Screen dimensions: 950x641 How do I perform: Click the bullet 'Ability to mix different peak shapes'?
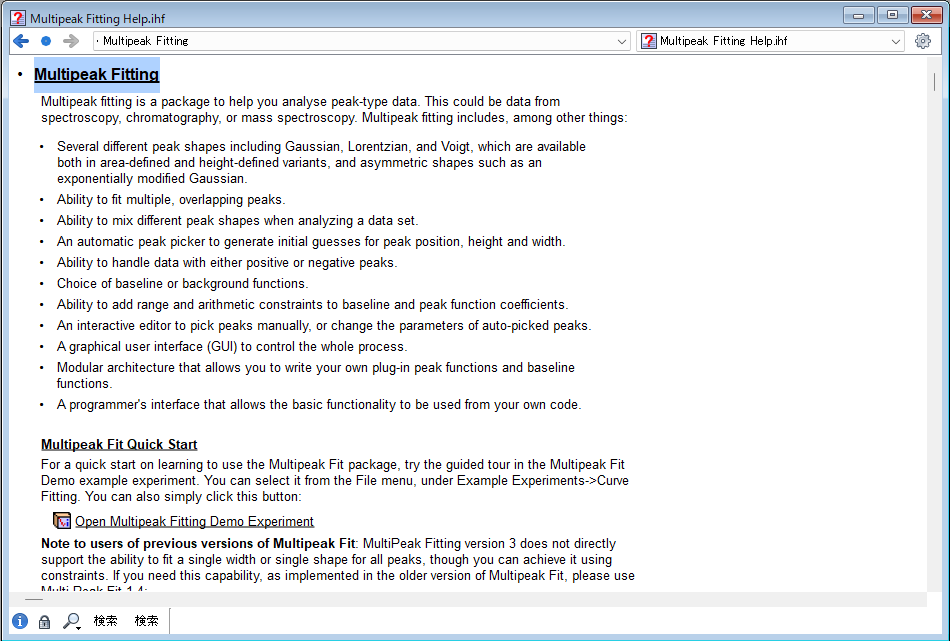pyautogui.click(x=238, y=221)
